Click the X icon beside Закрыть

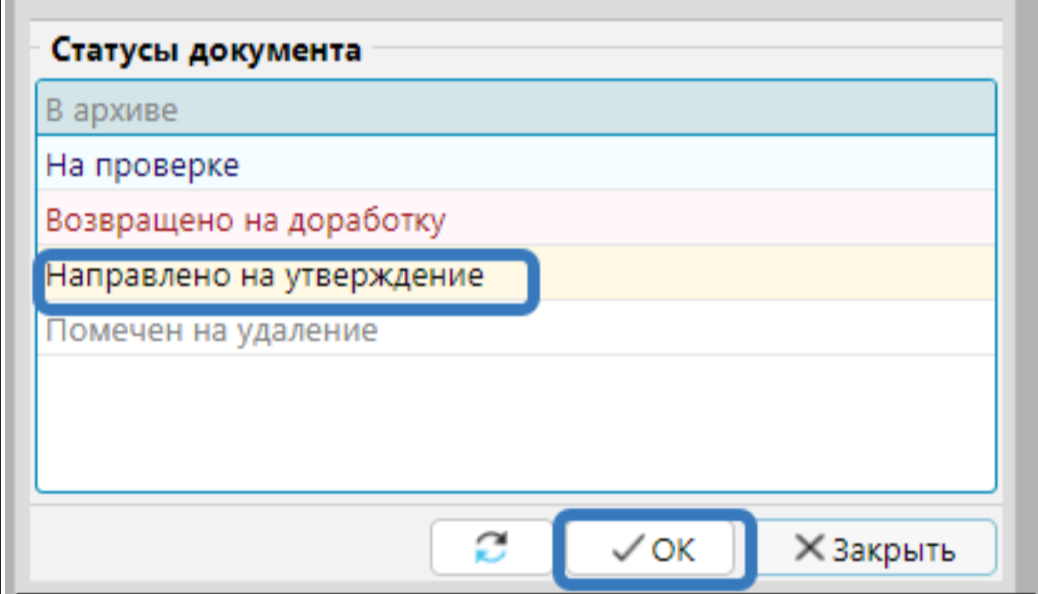[809, 548]
